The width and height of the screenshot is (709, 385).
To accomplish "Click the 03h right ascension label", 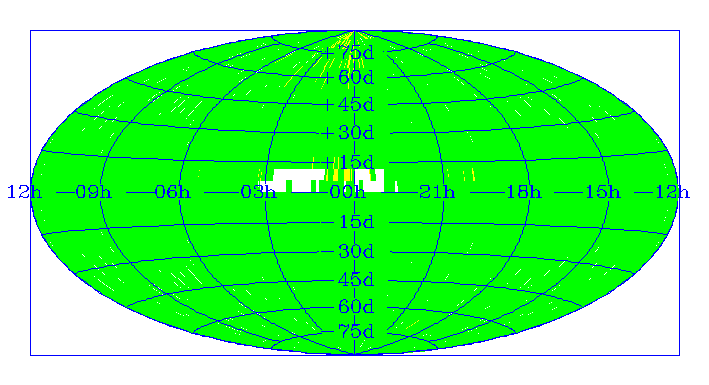I will tap(258, 192).
